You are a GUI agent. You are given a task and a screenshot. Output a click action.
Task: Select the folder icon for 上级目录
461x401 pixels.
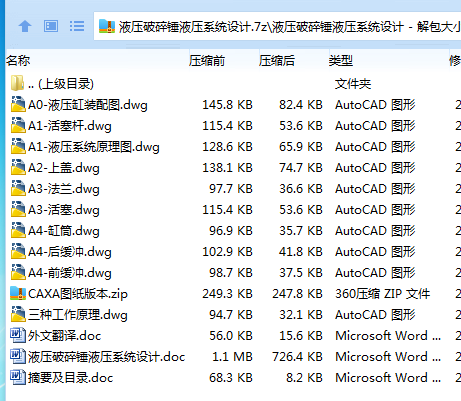(17, 83)
